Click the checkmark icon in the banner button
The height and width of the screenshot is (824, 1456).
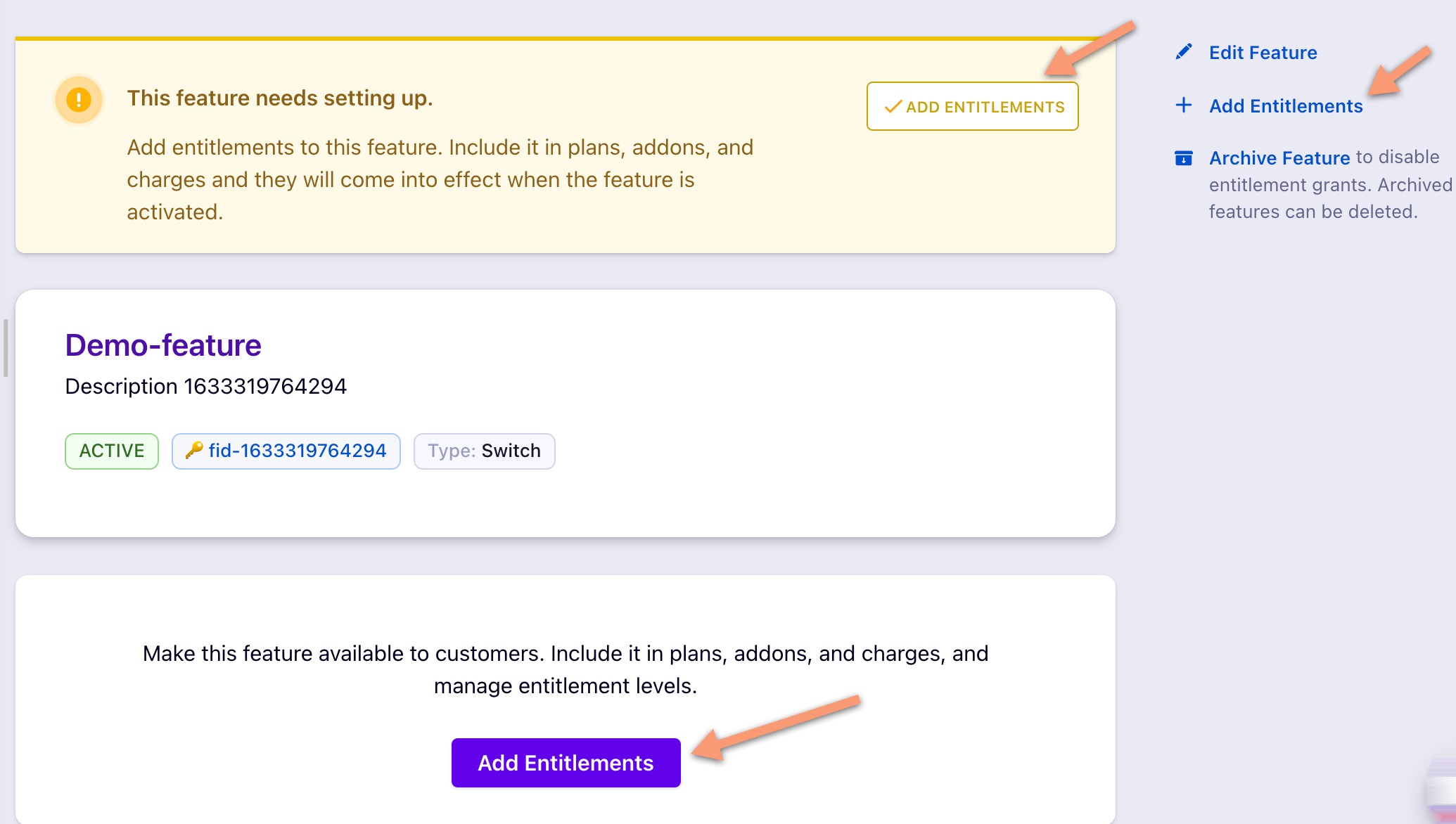893,107
